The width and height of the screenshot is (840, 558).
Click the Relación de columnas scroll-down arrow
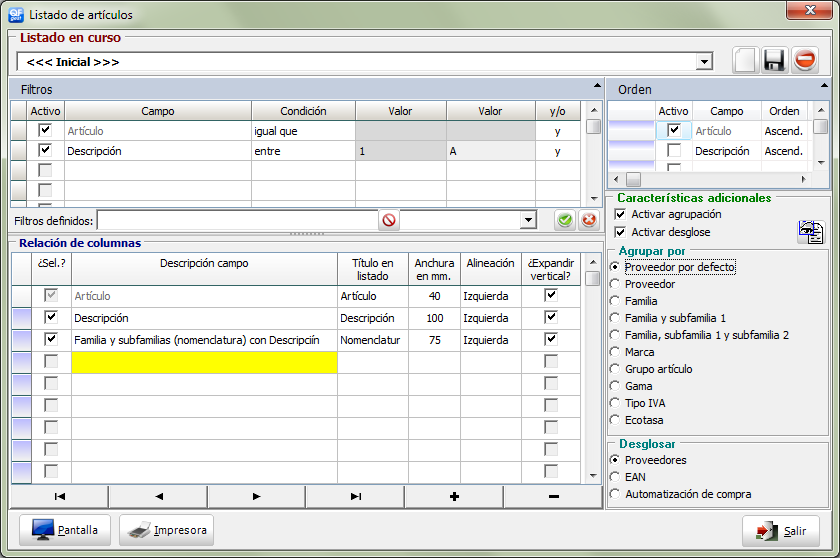pyautogui.click(x=592, y=476)
